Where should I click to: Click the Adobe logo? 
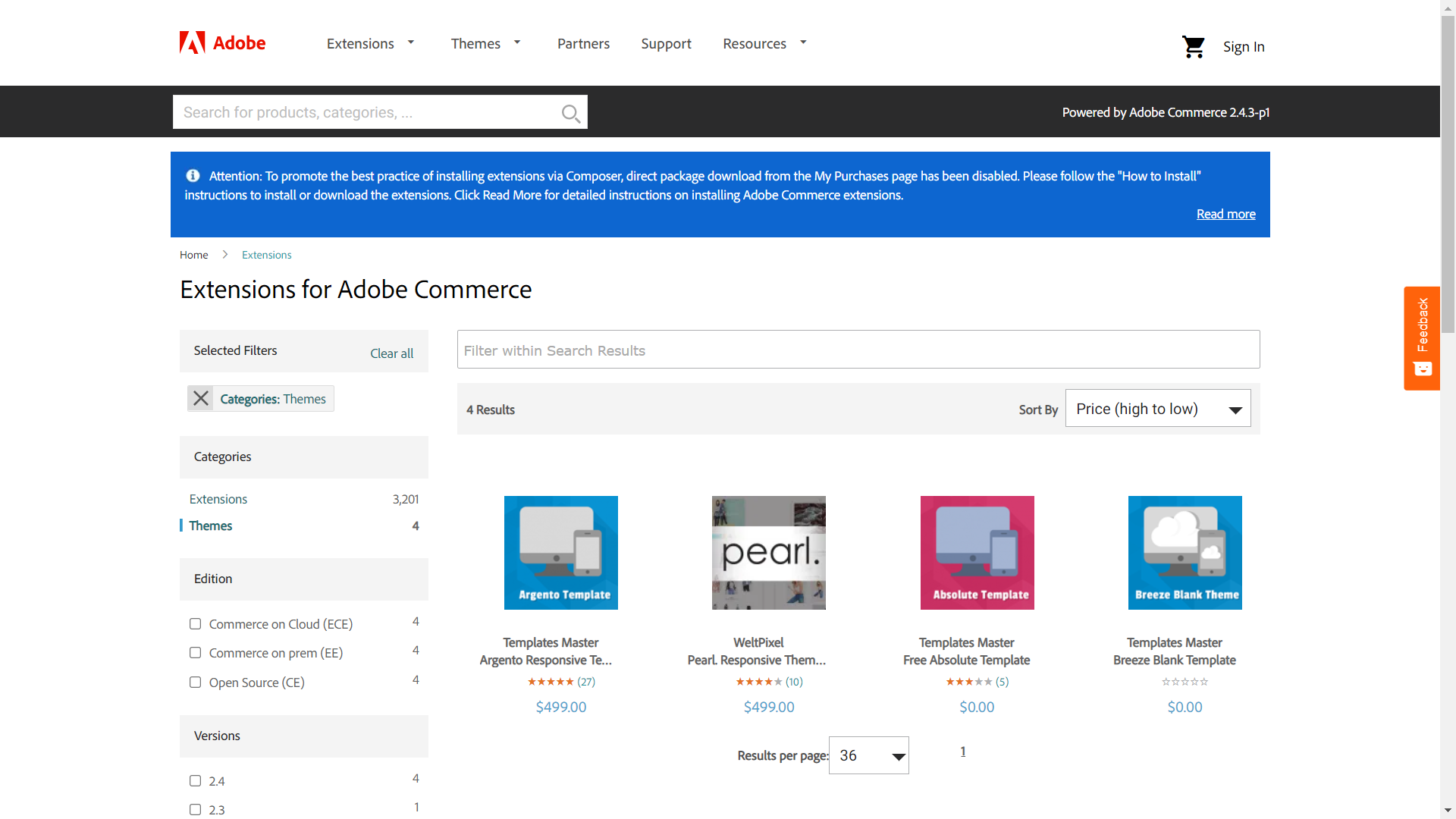click(x=222, y=43)
